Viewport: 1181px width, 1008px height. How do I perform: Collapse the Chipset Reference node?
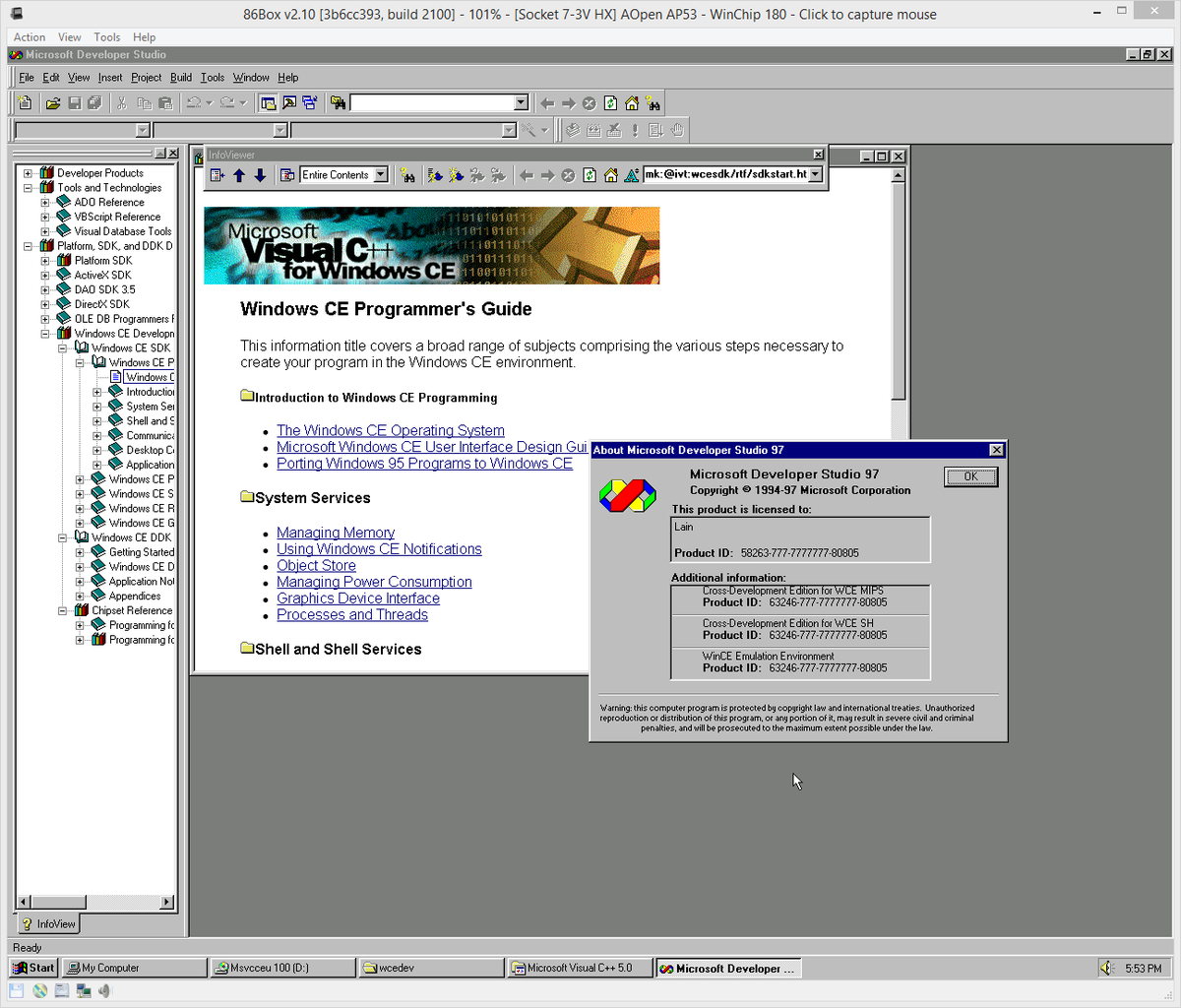62,610
